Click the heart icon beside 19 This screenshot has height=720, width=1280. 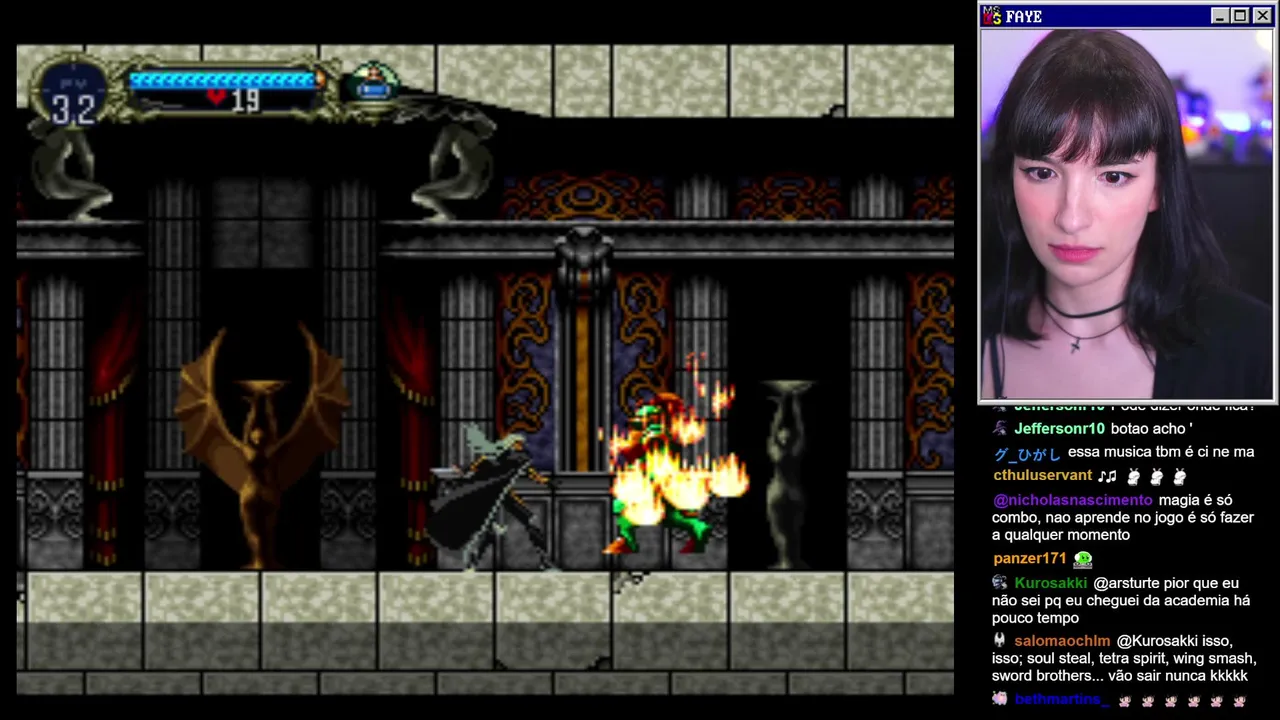pyautogui.click(x=216, y=98)
